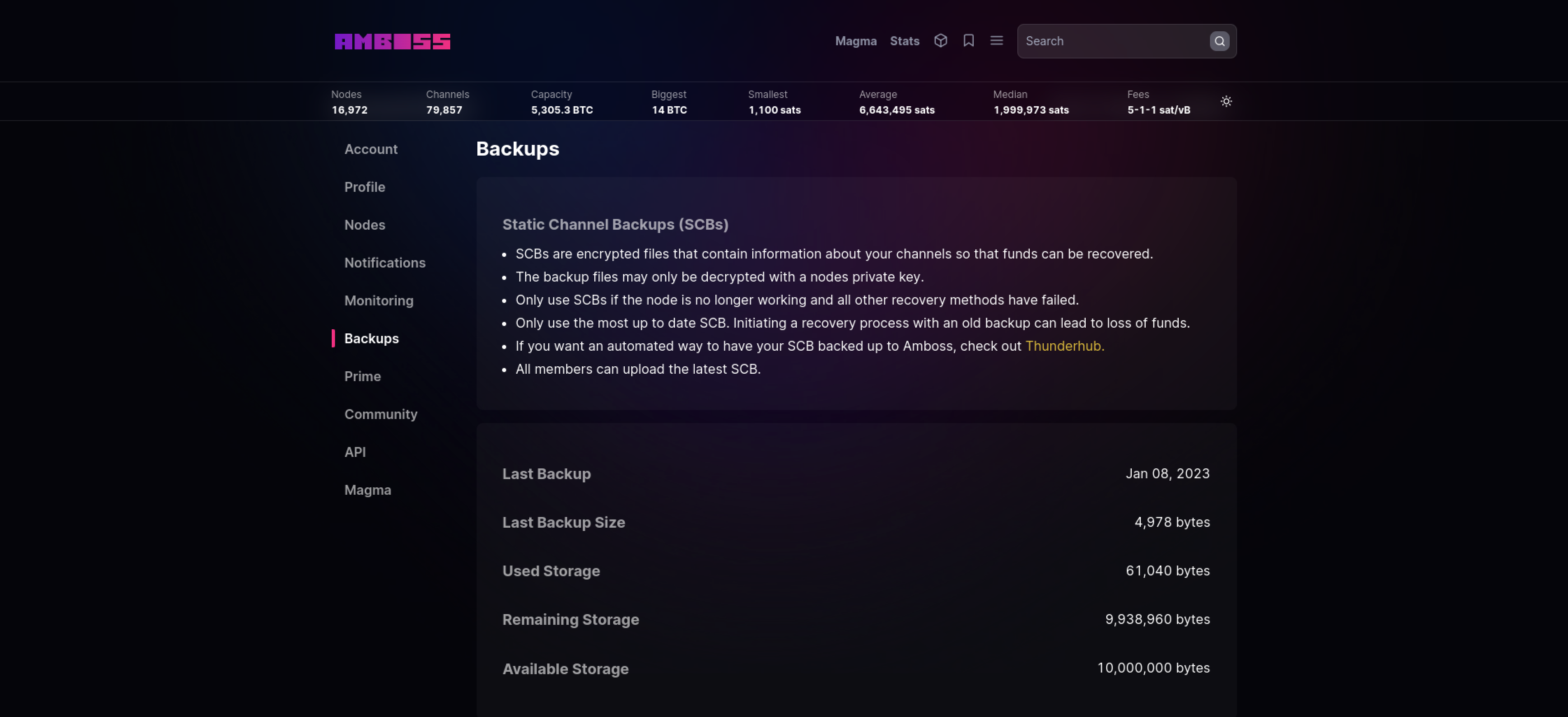This screenshot has height=717, width=1568.
Task: Click in the Search input field
Action: coord(1114,42)
